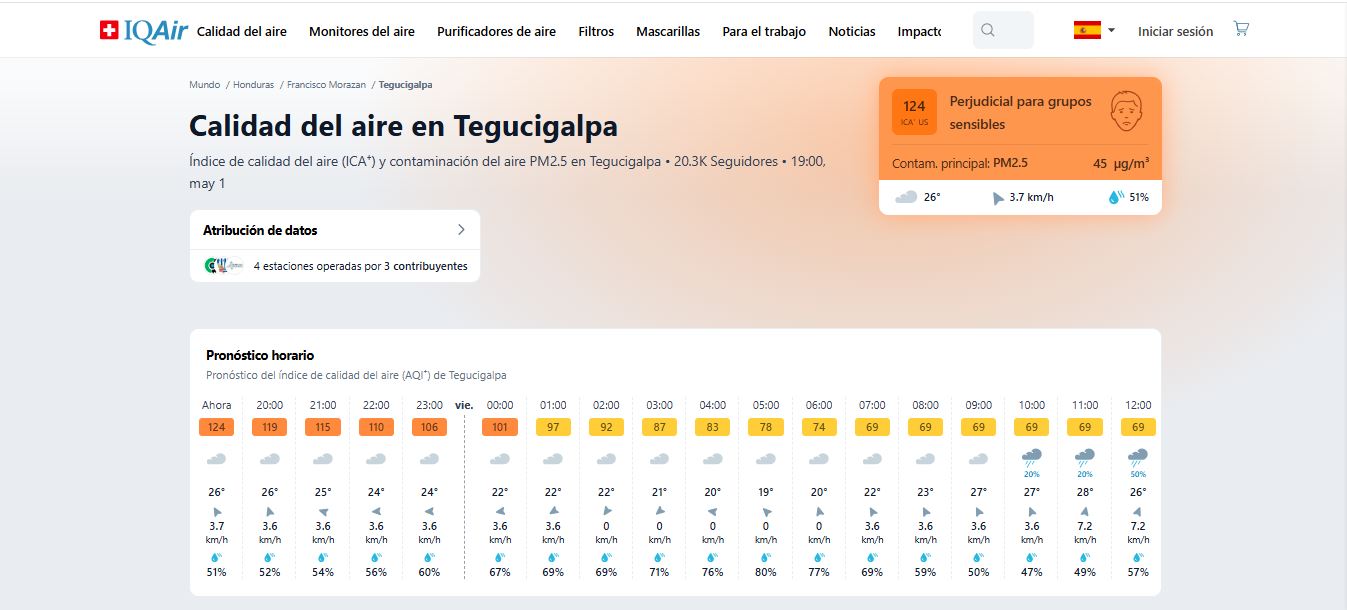This screenshot has width=1347, height=610.
Task: Open Filtros menu
Action: tap(596, 31)
